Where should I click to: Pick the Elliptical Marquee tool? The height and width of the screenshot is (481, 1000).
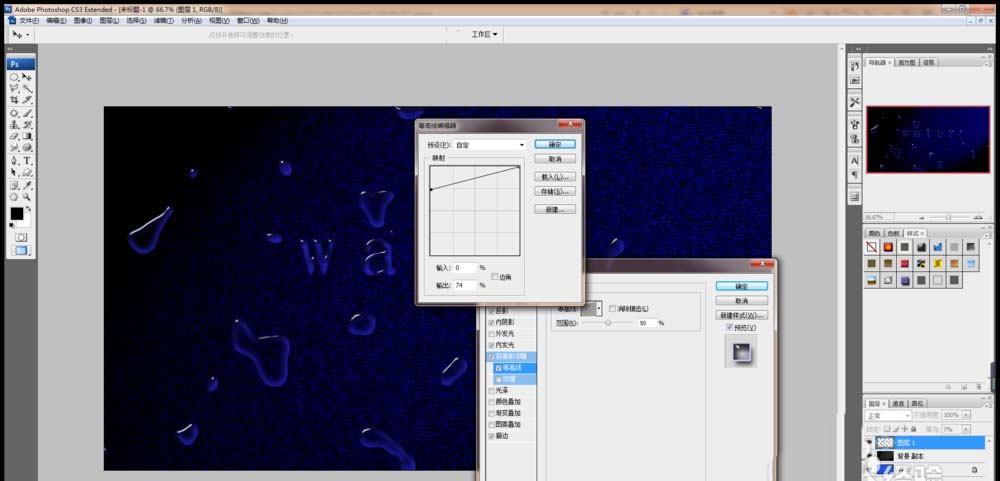tap(14, 77)
